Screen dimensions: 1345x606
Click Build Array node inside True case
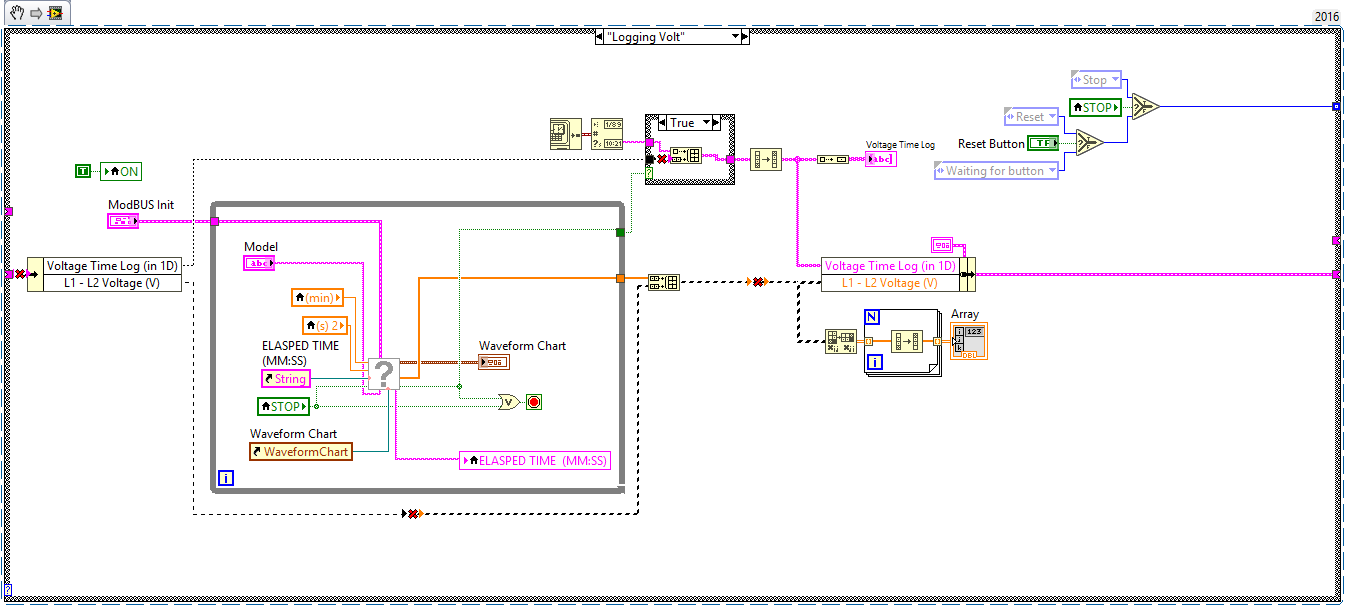click(x=686, y=155)
